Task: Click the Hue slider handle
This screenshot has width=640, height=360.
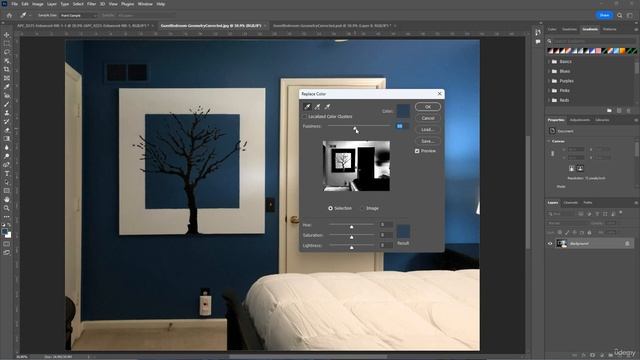Action: point(351,226)
